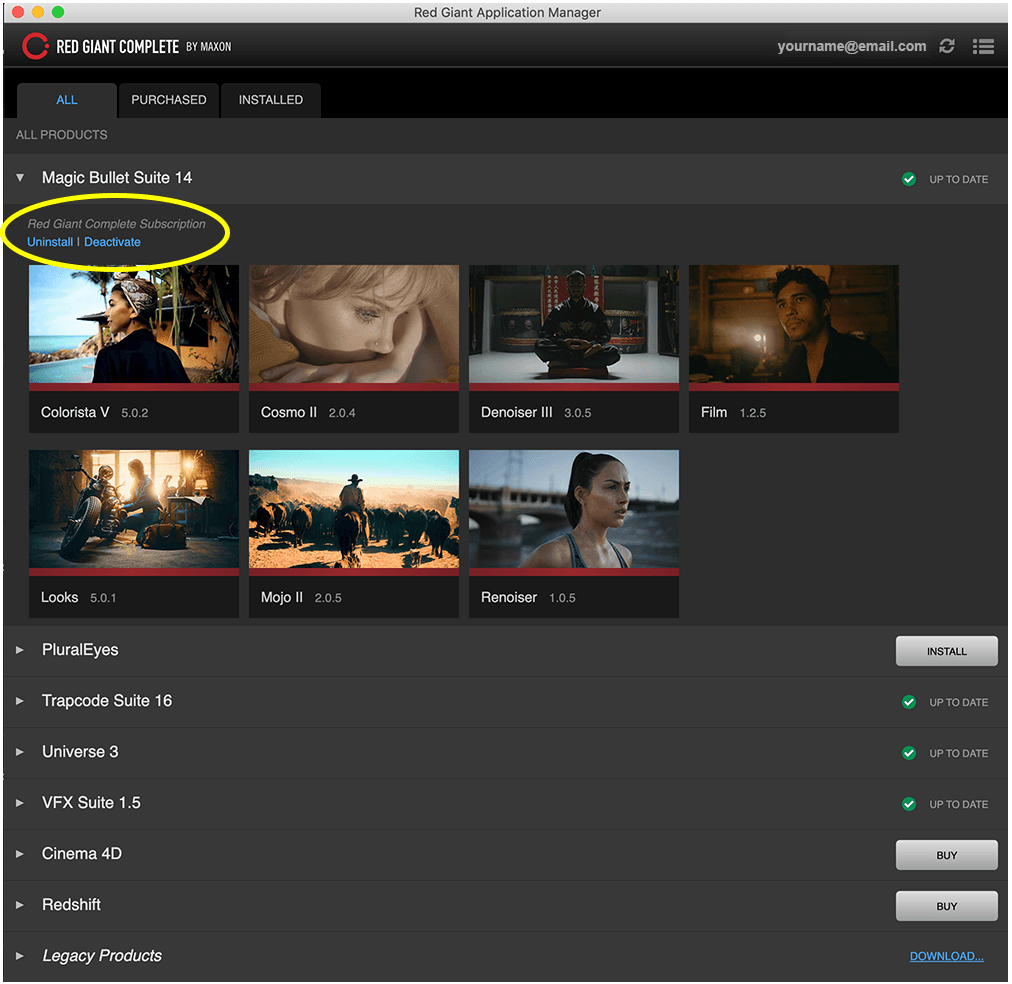This screenshot has height=984, width=1012.
Task: Click the Cosmo II 2.0.4 label
Action: pos(308,412)
